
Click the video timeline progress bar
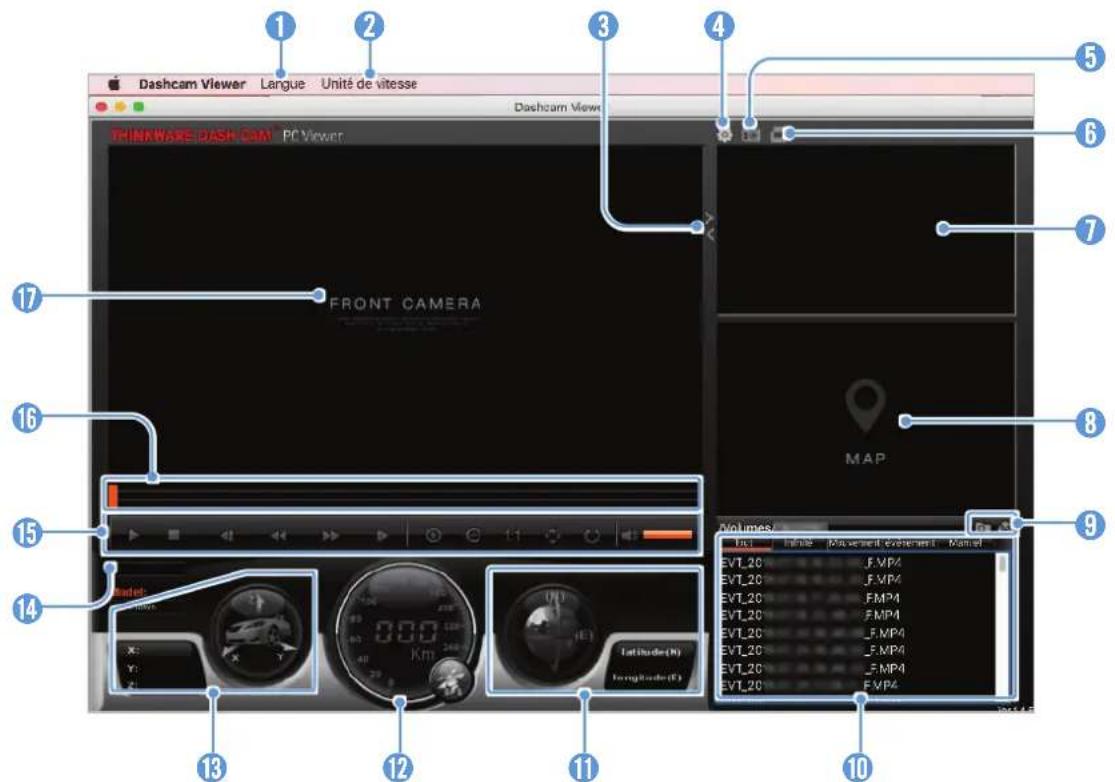click(402, 494)
